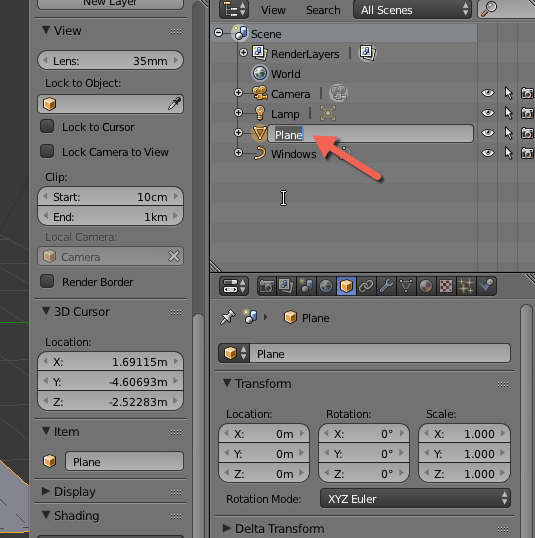Click the lamp data icon beside Lamp
This screenshot has width=535, height=538.
(x=328, y=113)
